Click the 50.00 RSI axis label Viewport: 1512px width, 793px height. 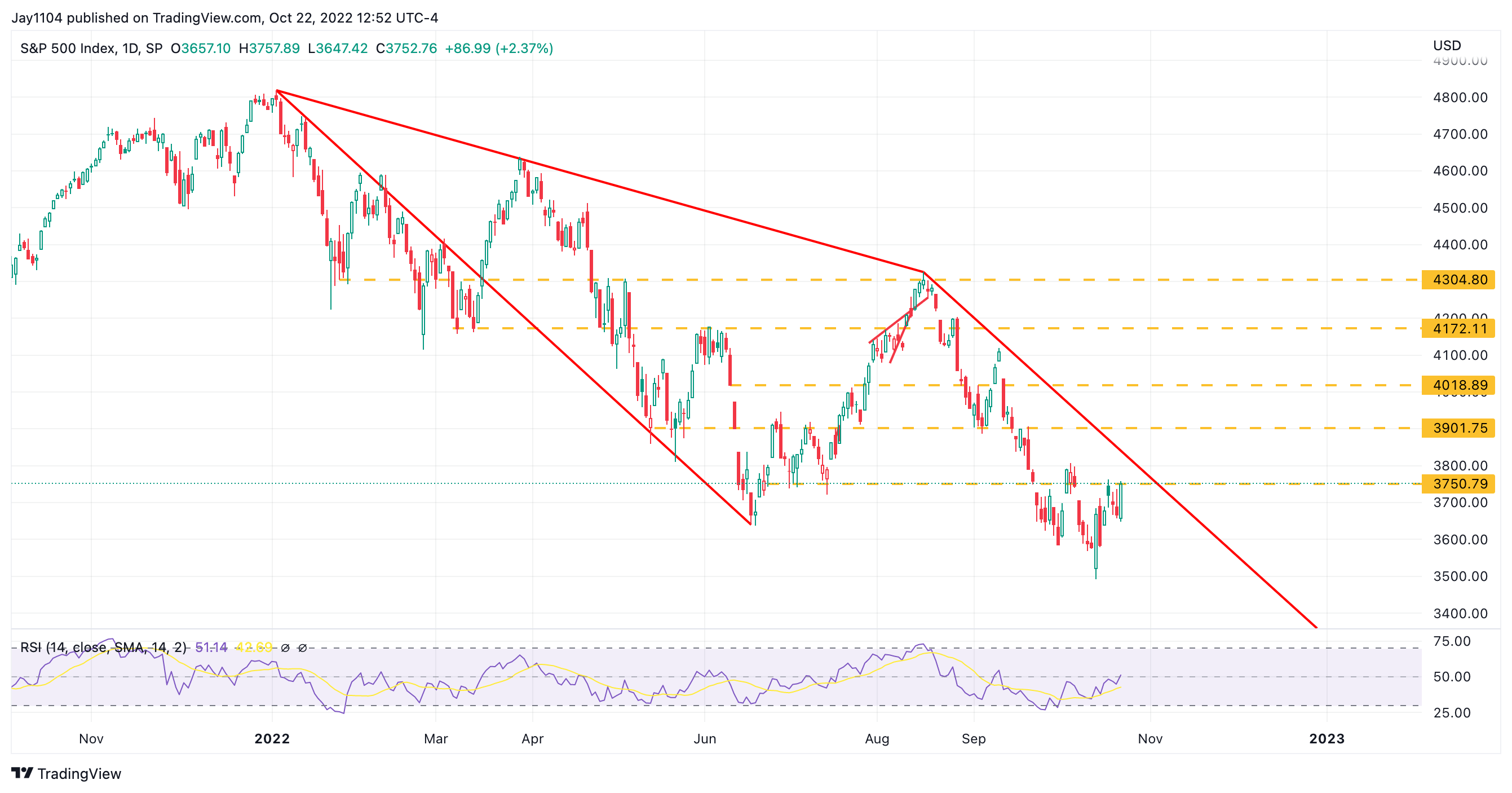coord(1452,677)
